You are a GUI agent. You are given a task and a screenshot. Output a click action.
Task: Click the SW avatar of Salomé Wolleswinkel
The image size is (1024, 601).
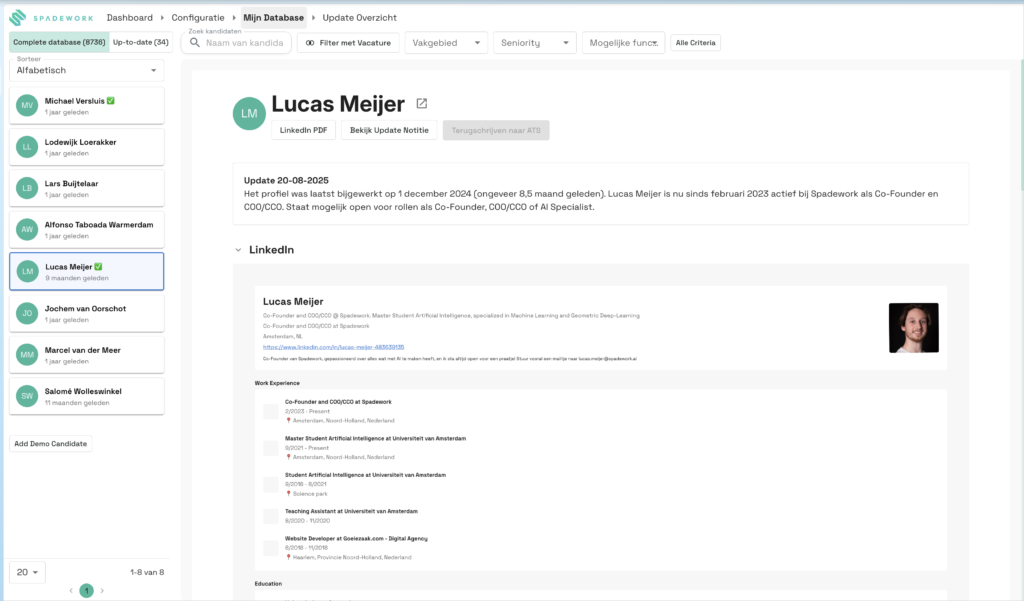(27, 396)
